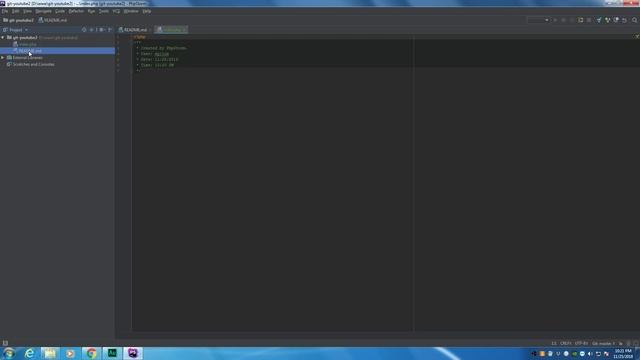Click README.md in the navigation breadcrumb

coord(53,20)
